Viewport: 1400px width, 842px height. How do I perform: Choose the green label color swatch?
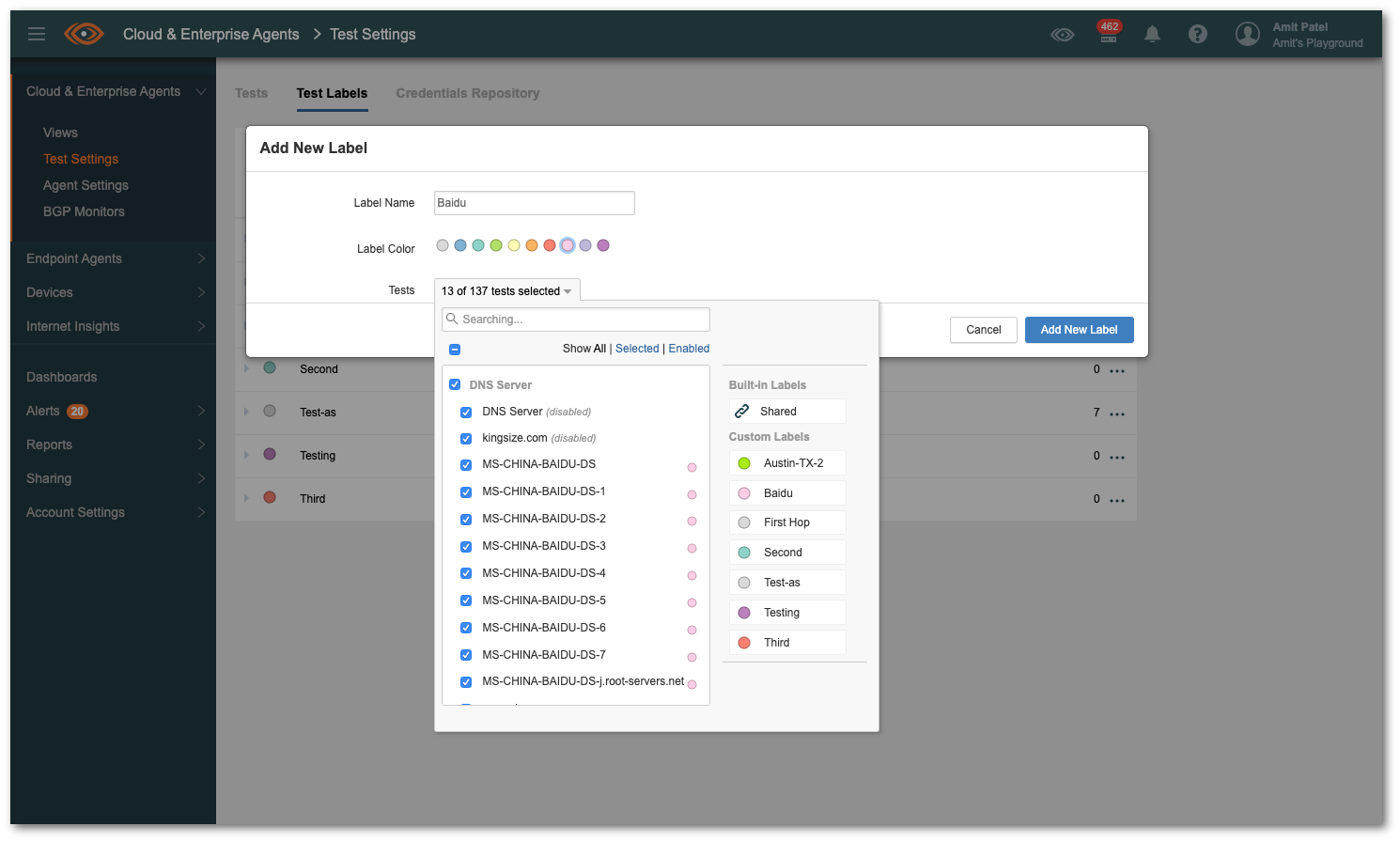click(496, 245)
